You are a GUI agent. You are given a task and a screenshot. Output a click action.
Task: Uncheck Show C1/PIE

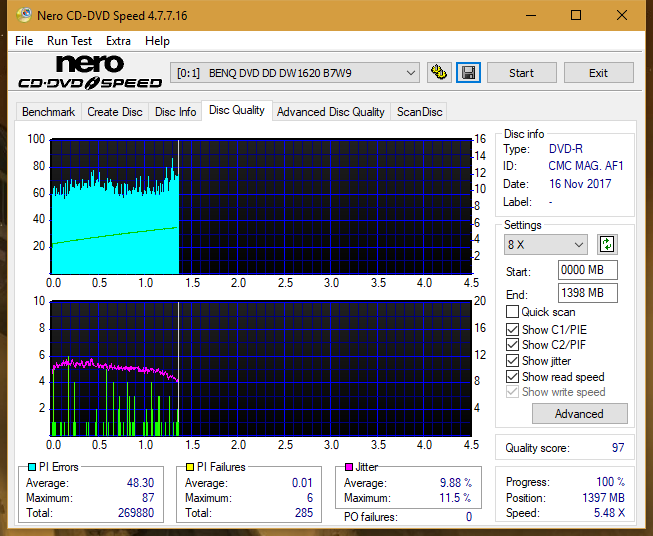click(x=512, y=329)
